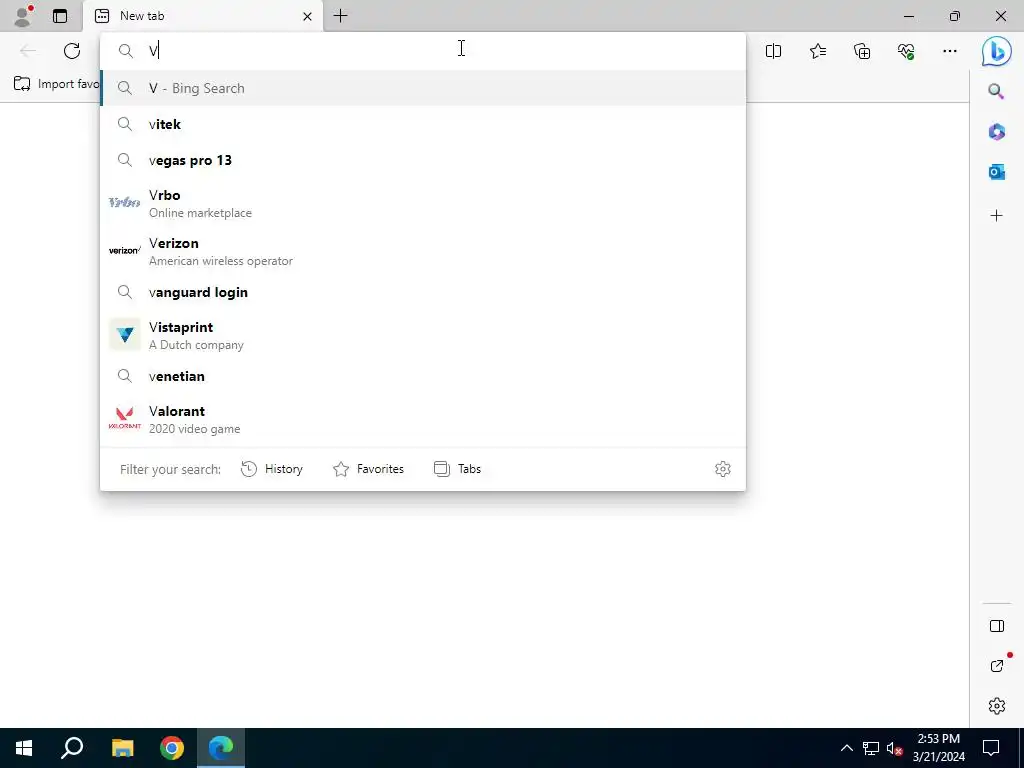Viewport: 1024px width, 768px height.
Task: Select the Verizon suggestion
Action: pyautogui.click(x=423, y=251)
